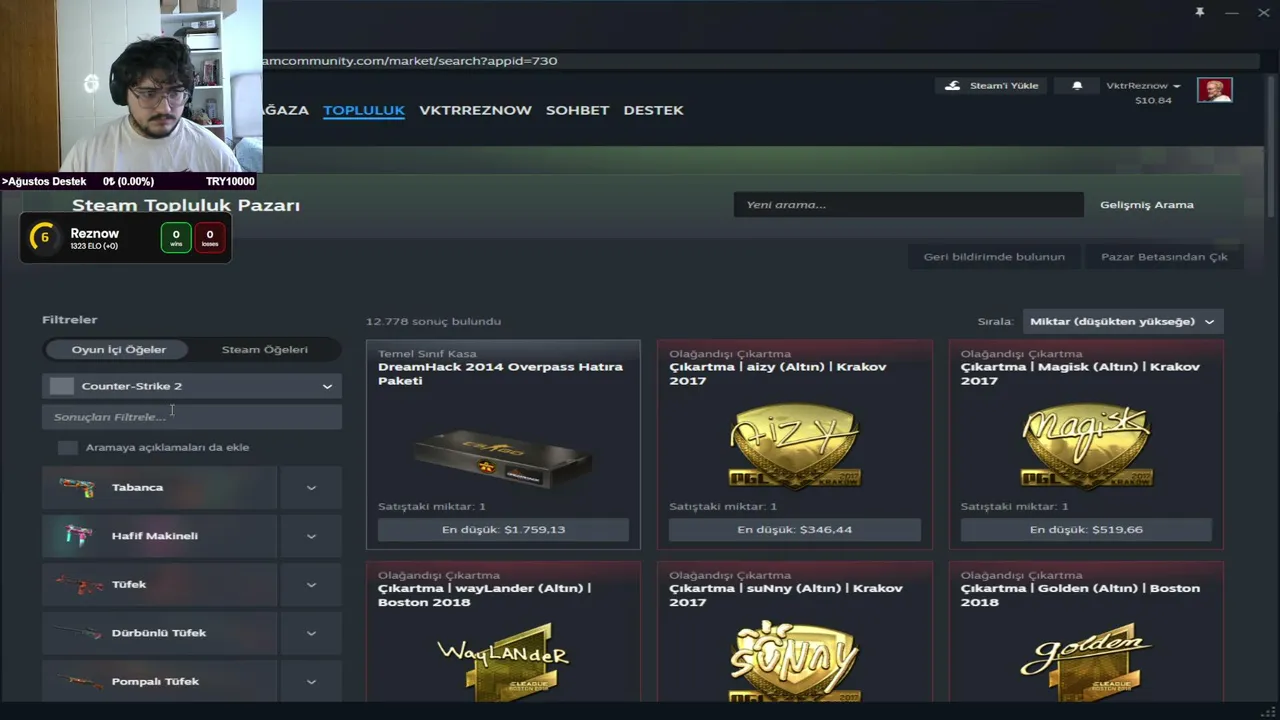This screenshot has height=720, width=1280.
Task: Click the shotgun icon next to Pompalı Tüfek
Action: pos(79,682)
